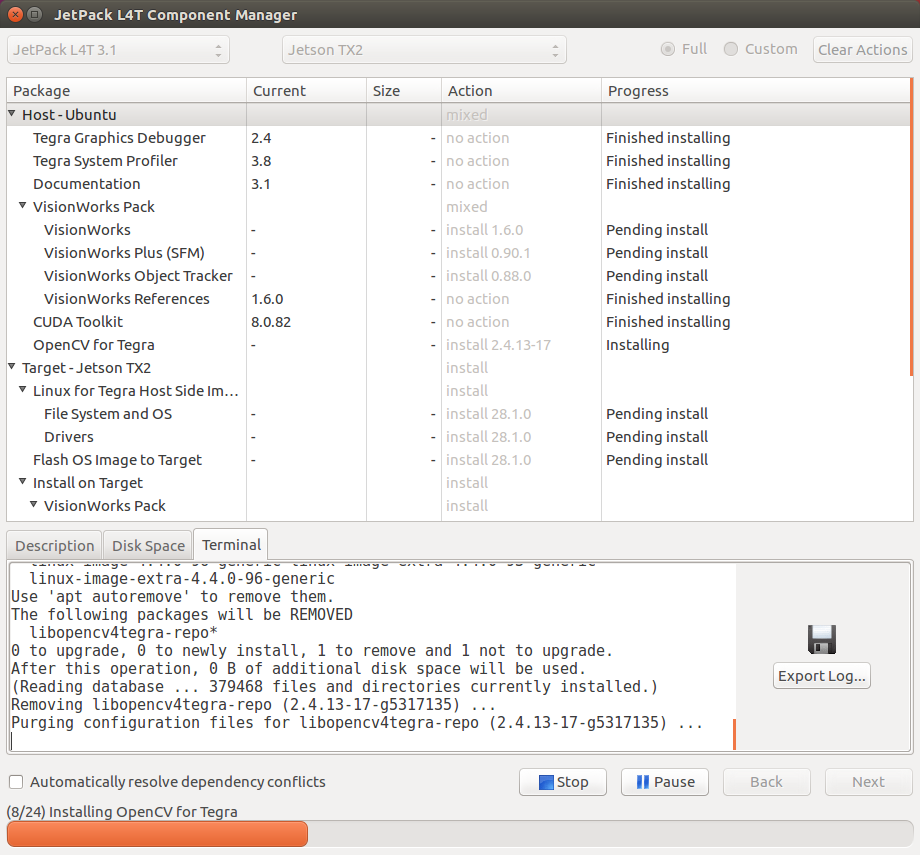
Task: Click the Clear Actions button
Action: coord(862,50)
